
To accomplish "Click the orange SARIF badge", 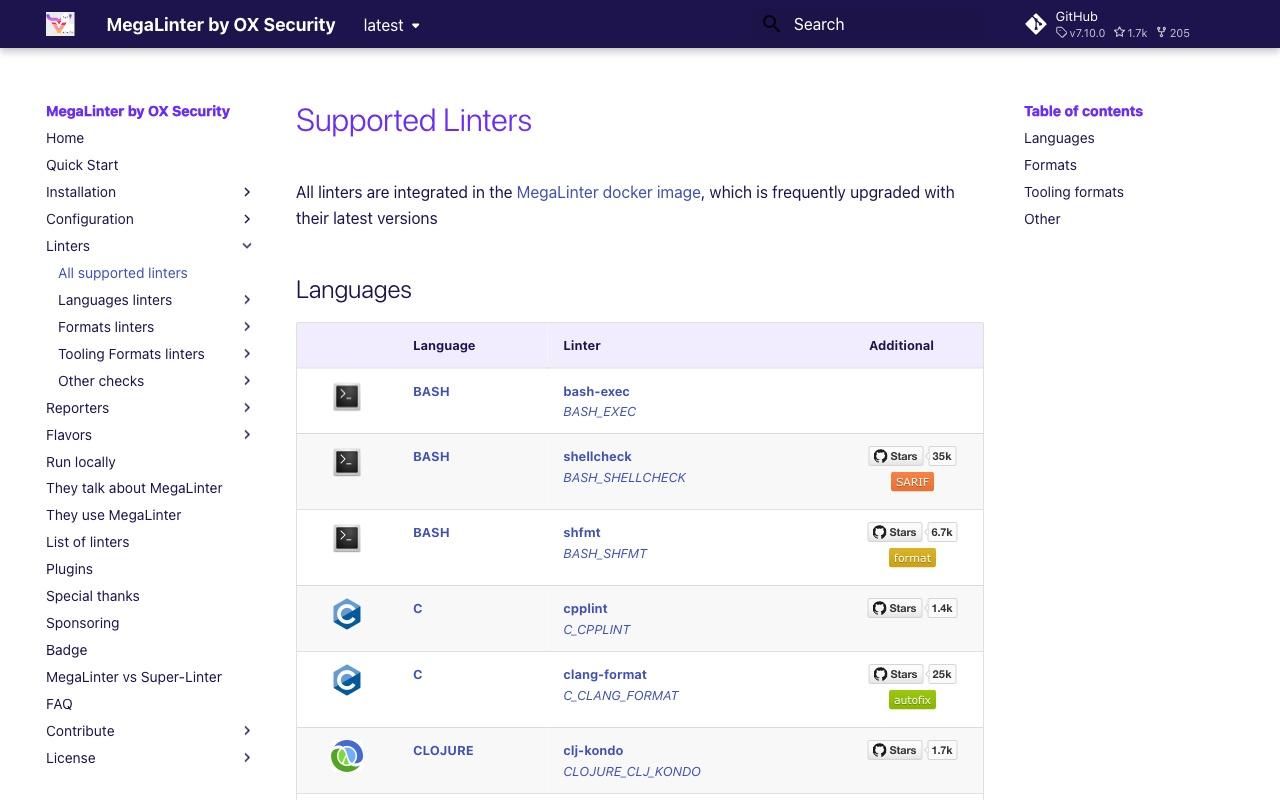I will [x=912, y=482].
